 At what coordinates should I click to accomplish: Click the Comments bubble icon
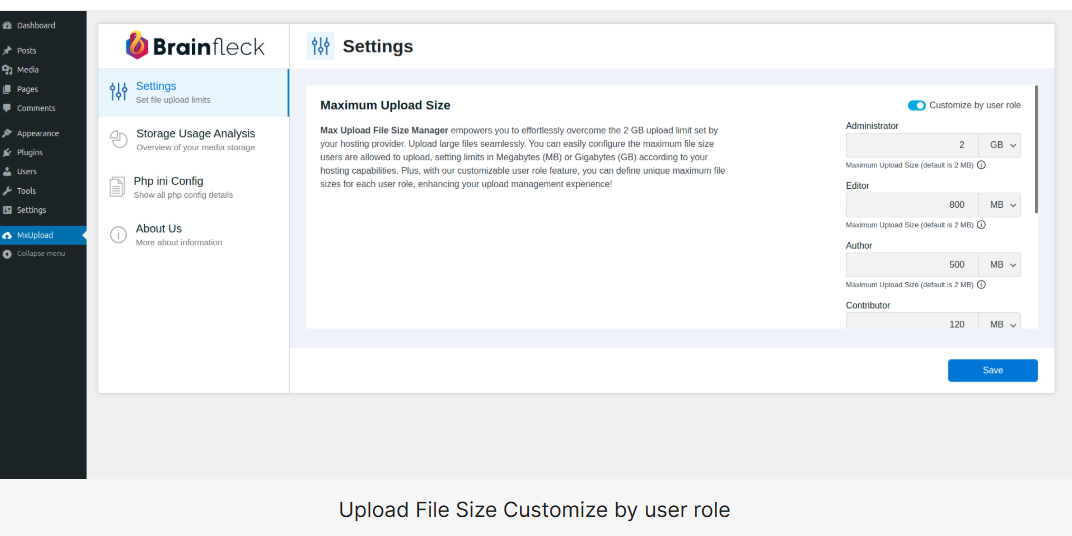(x=7, y=108)
